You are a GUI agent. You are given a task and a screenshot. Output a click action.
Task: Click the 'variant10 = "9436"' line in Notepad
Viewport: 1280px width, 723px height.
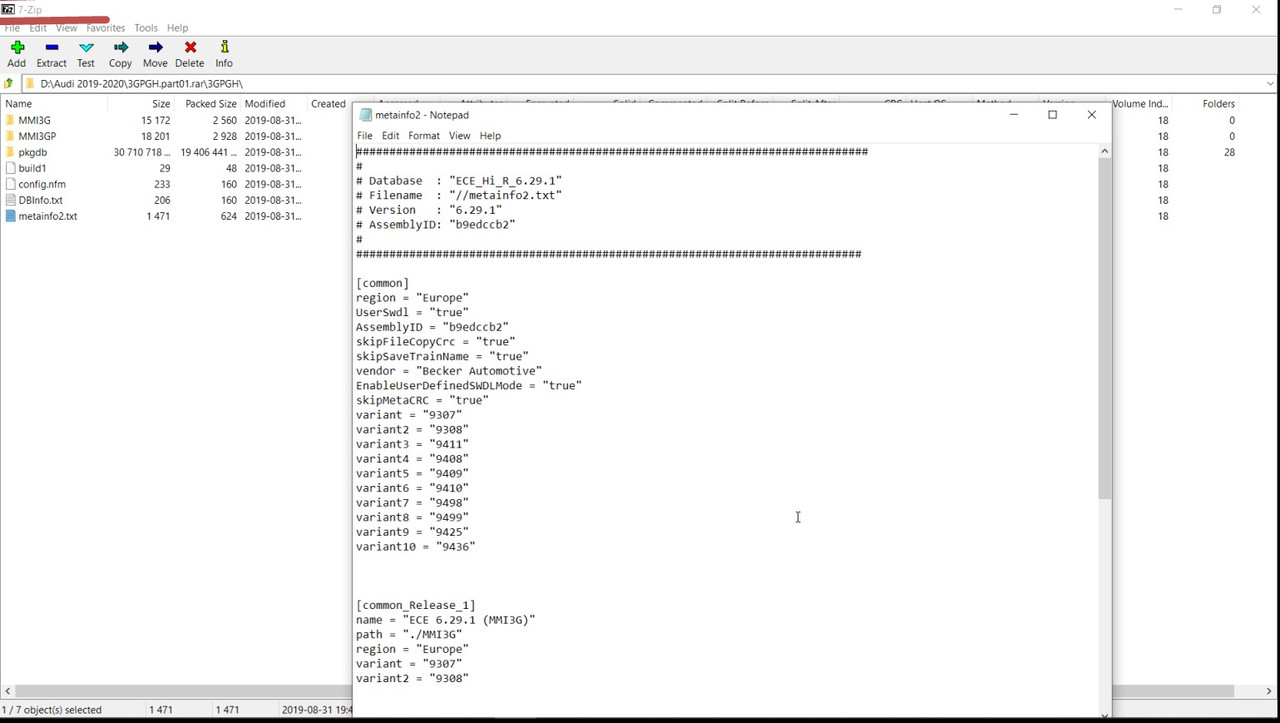[415, 547]
